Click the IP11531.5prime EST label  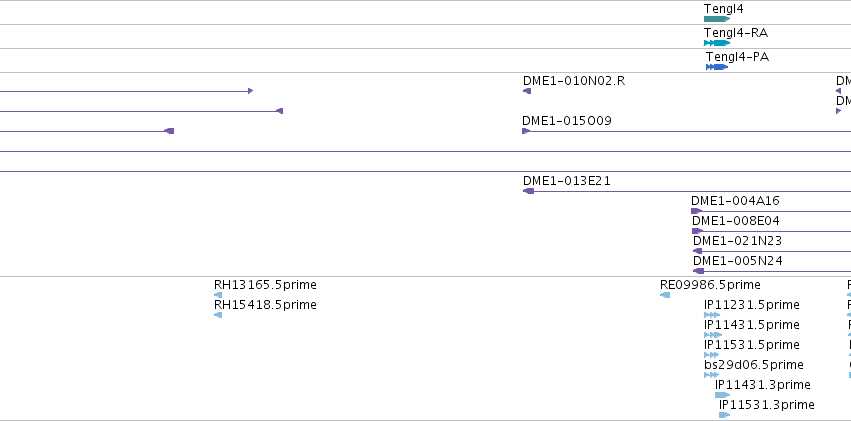click(x=752, y=345)
